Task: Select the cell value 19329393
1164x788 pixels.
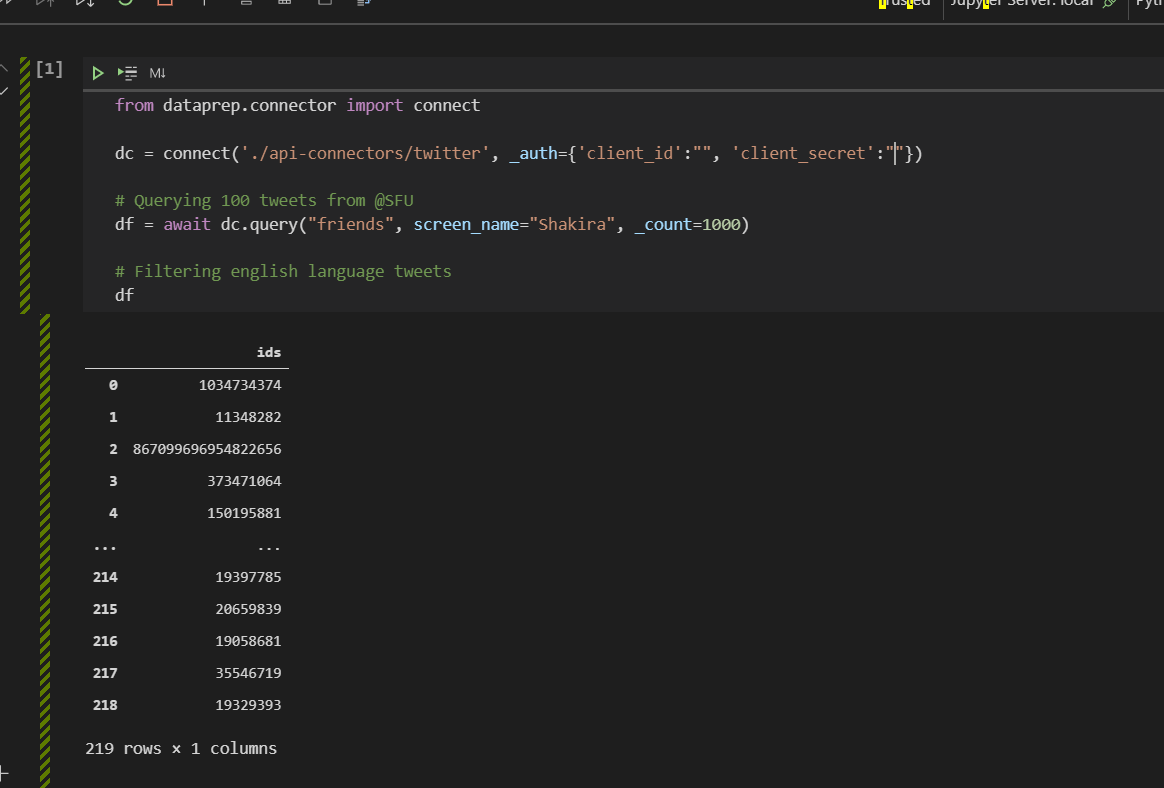Action: (248, 704)
